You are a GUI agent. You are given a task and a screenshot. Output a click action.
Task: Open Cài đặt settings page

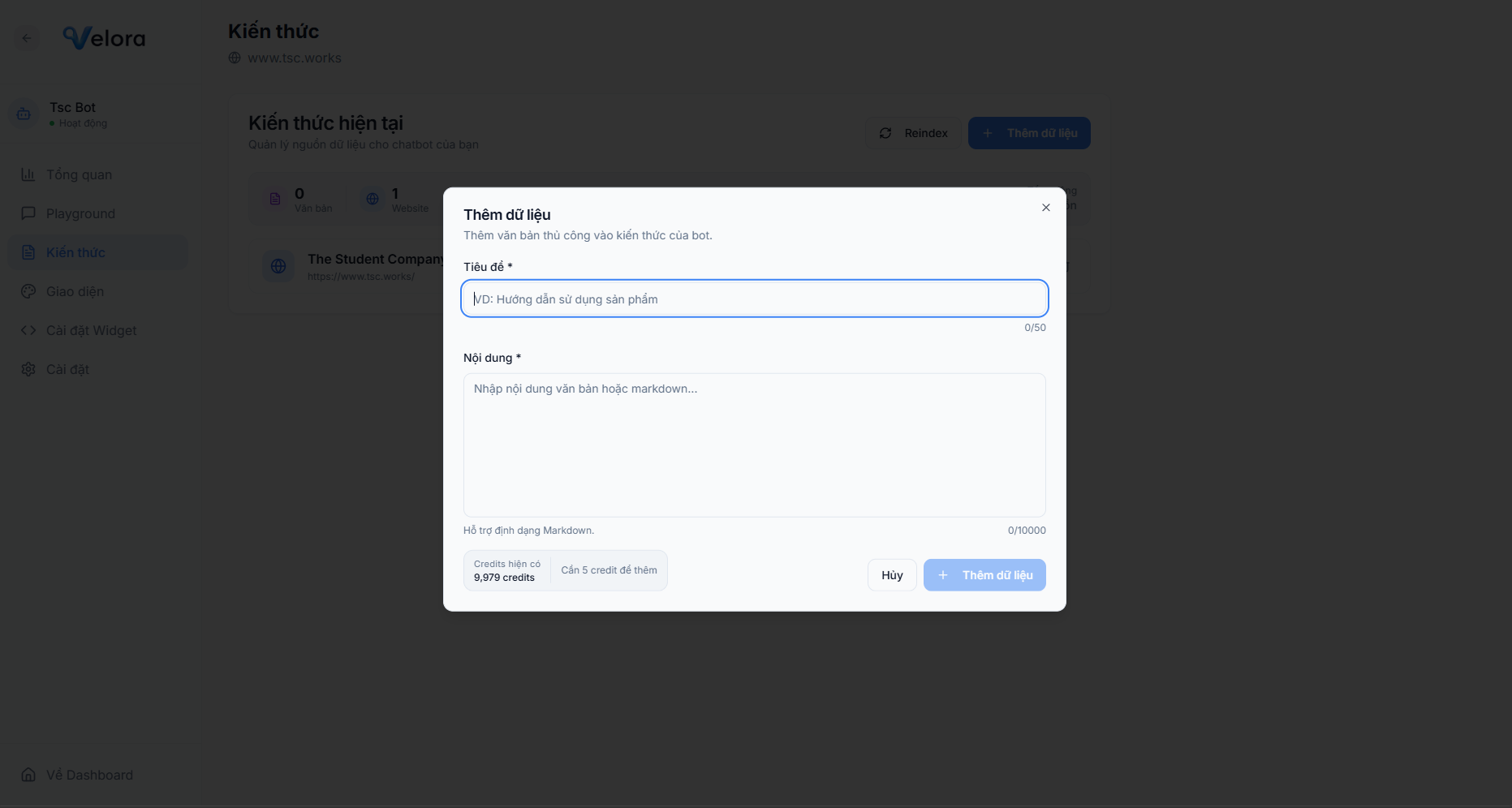pos(67,369)
